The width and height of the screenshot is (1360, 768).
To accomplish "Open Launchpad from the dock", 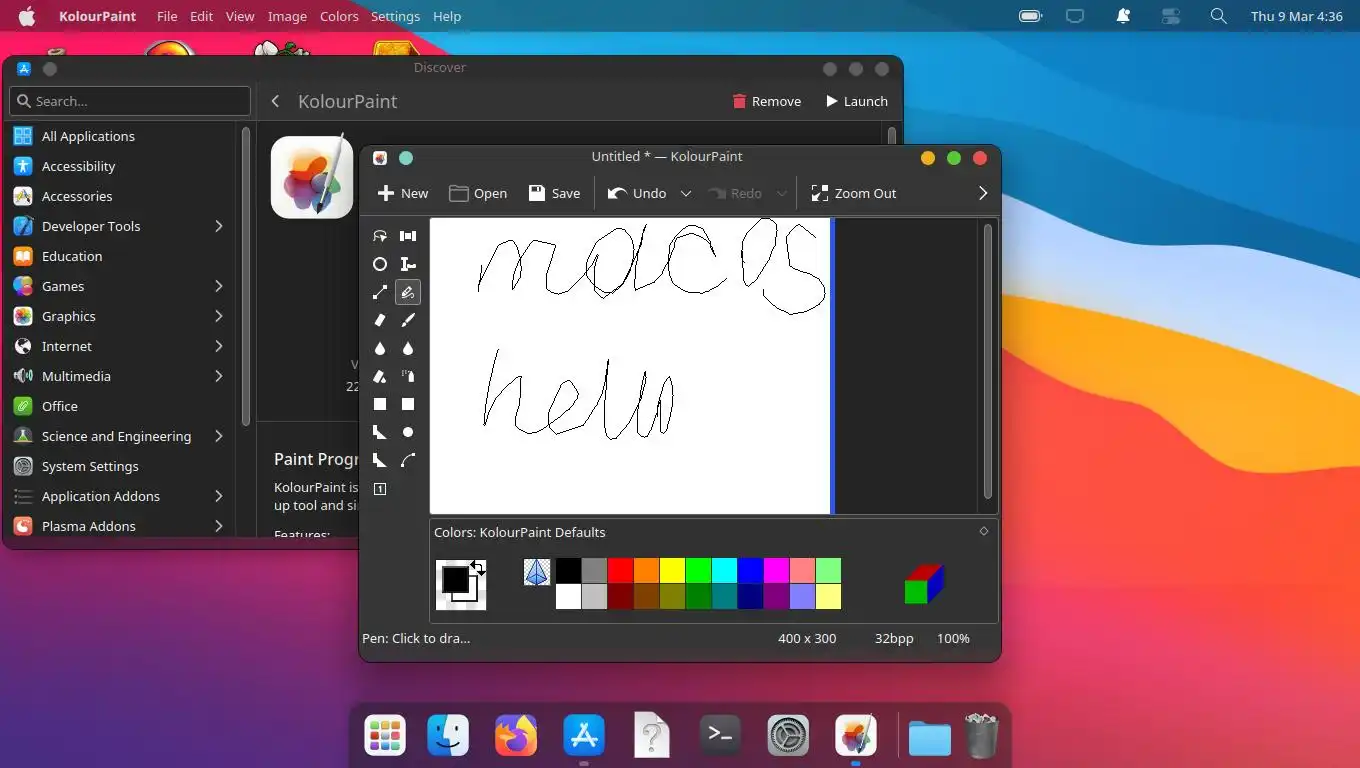I will click(385, 737).
